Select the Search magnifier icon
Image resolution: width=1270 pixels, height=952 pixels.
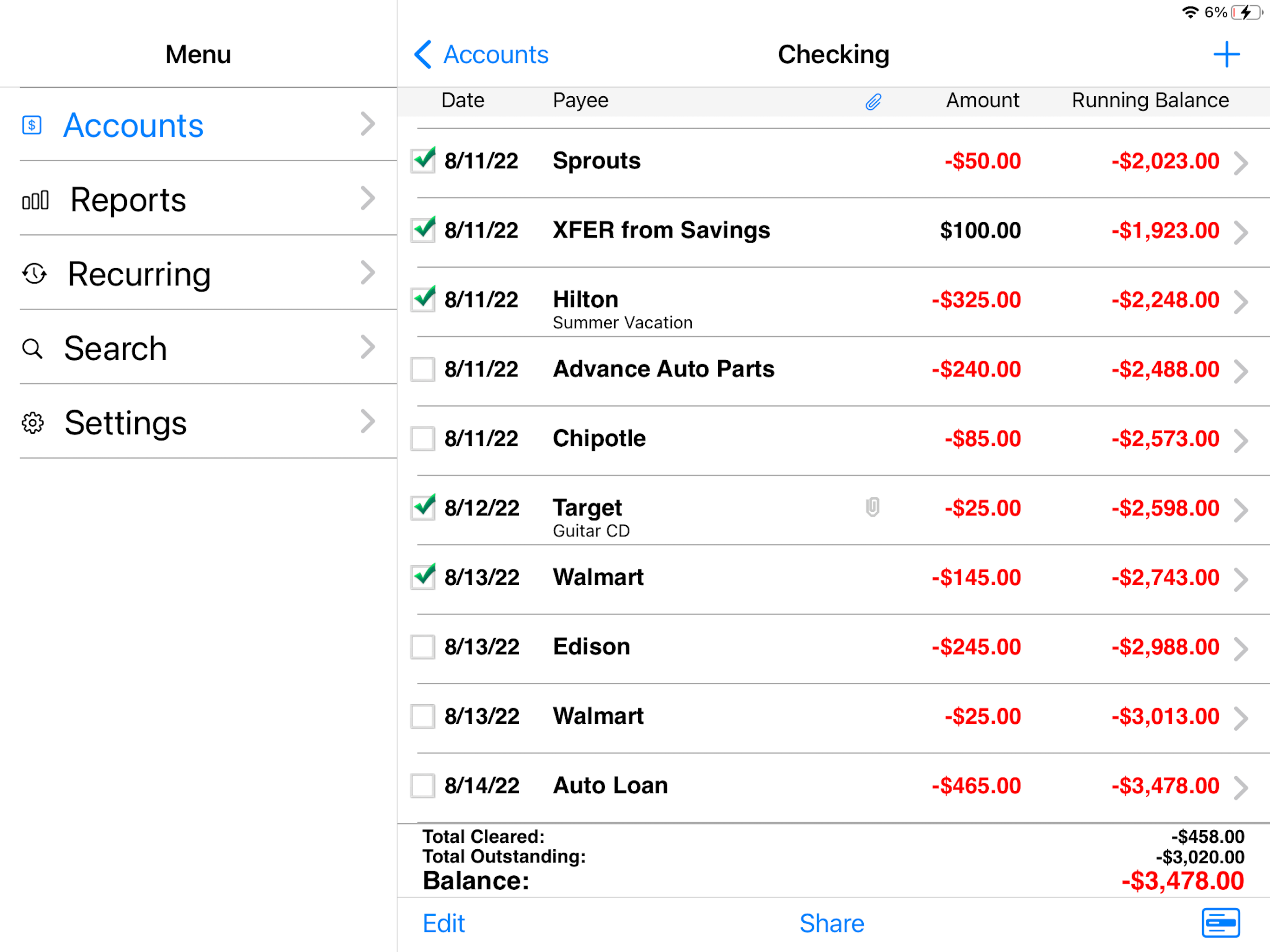(33, 349)
